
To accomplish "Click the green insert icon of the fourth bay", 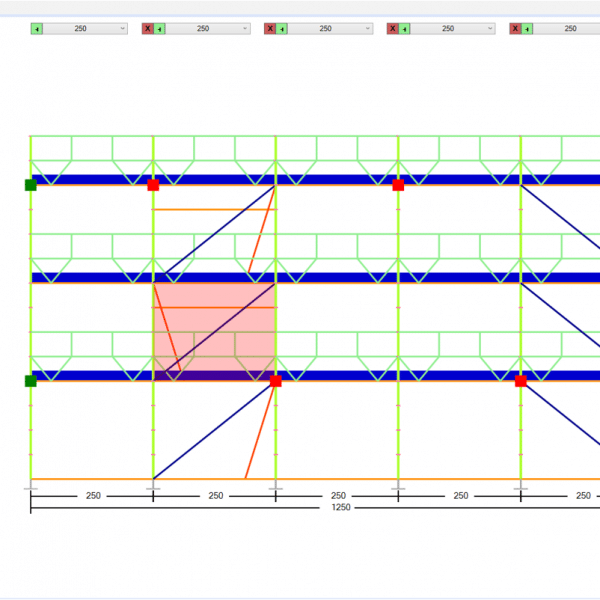I will click(404, 29).
